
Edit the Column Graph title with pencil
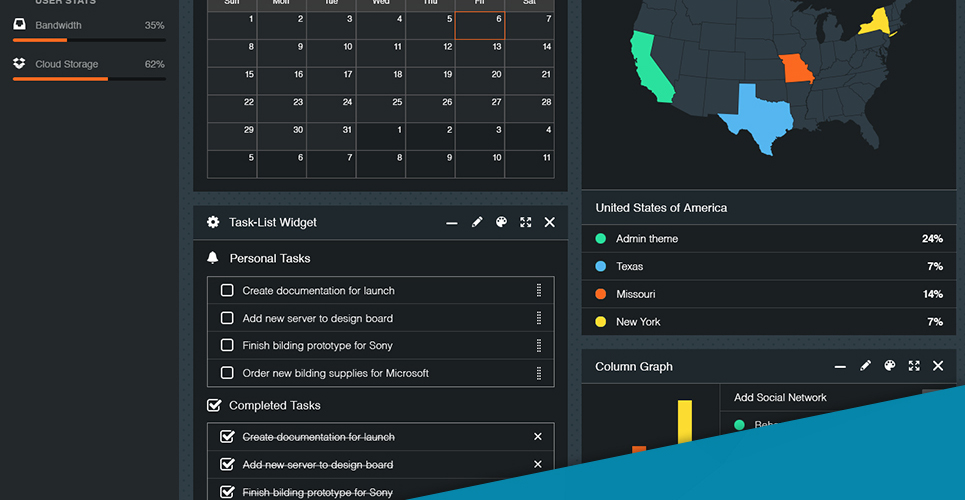pyautogui.click(x=865, y=366)
